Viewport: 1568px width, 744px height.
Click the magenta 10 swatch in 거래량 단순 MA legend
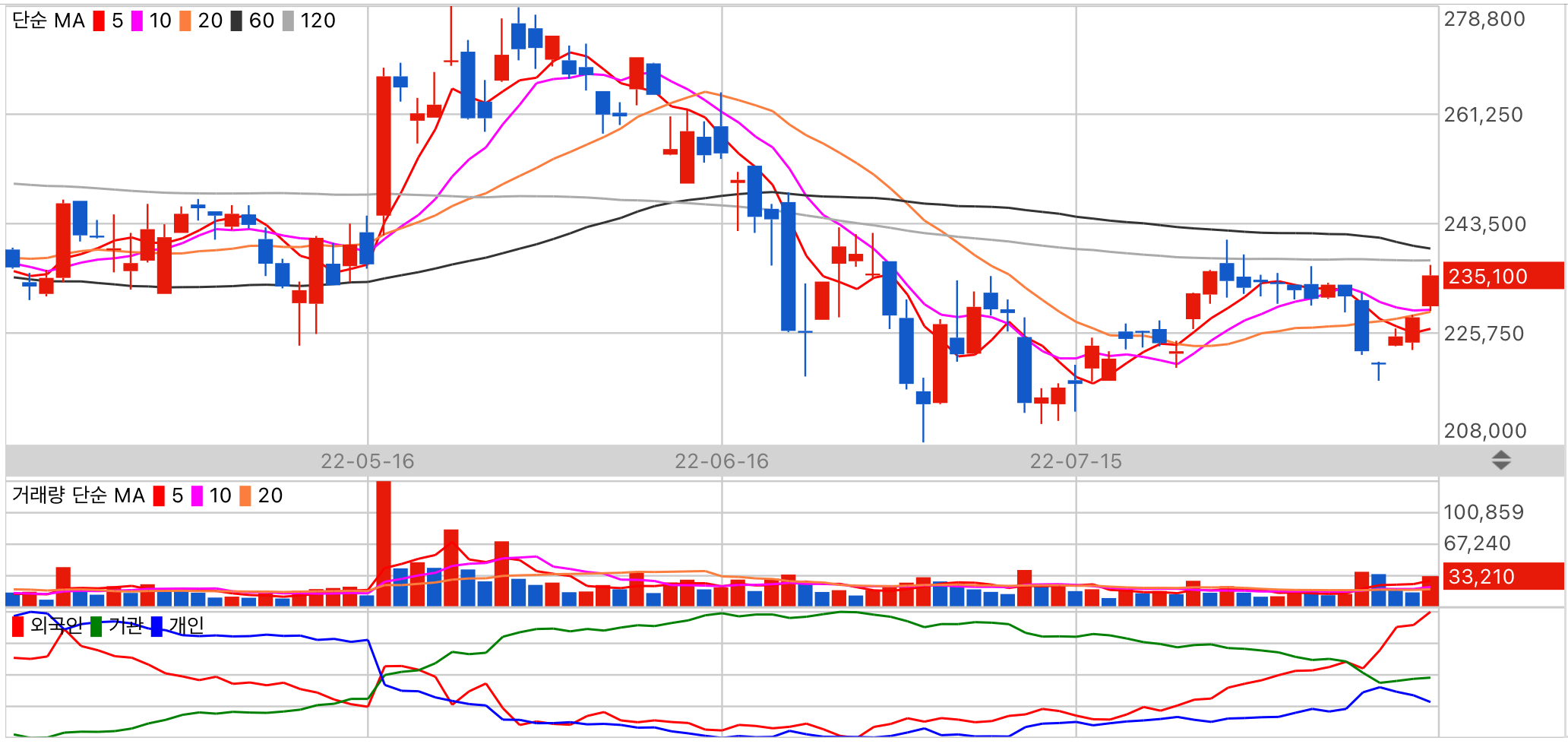(197, 496)
